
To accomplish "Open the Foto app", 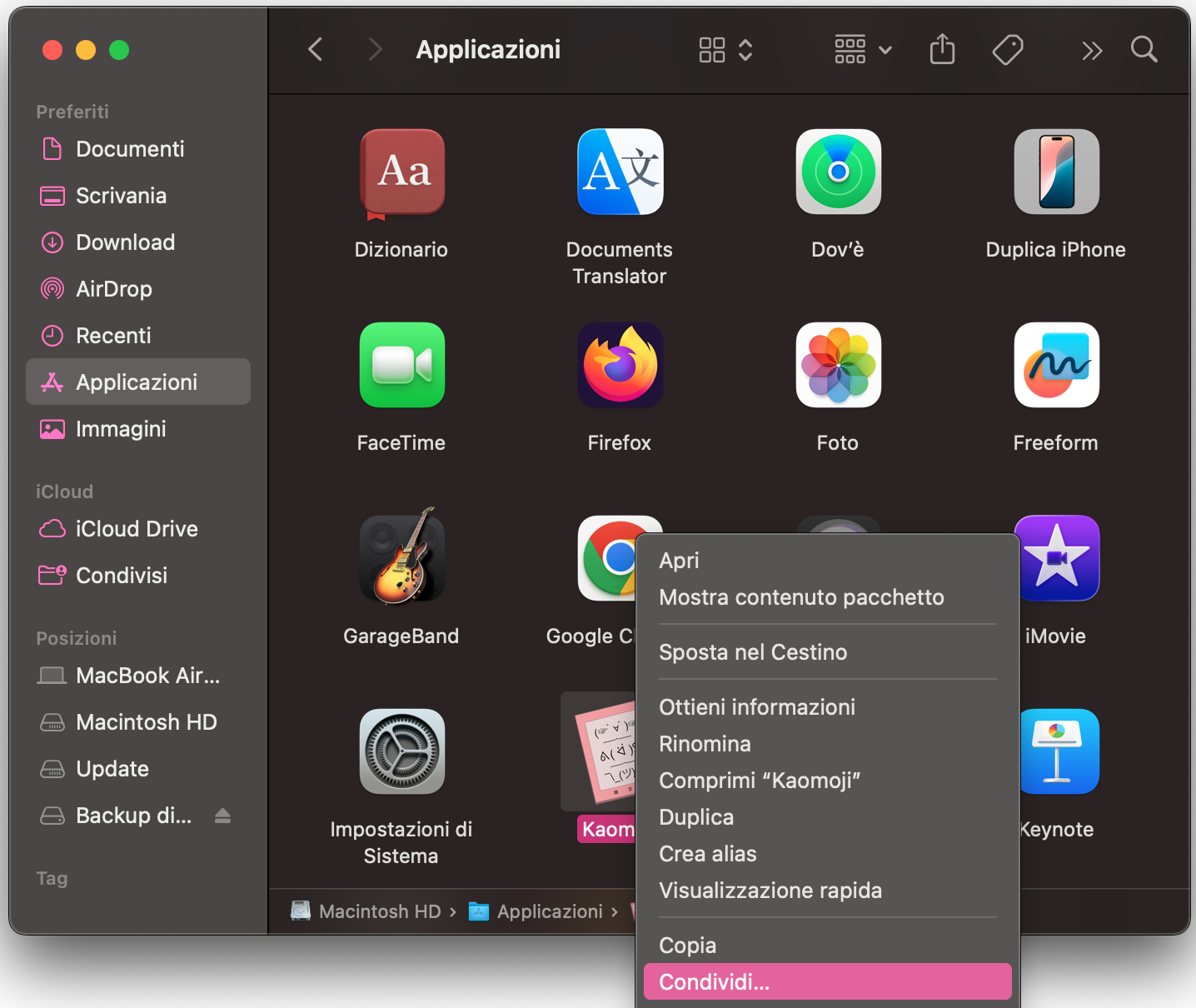I will [838, 365].
